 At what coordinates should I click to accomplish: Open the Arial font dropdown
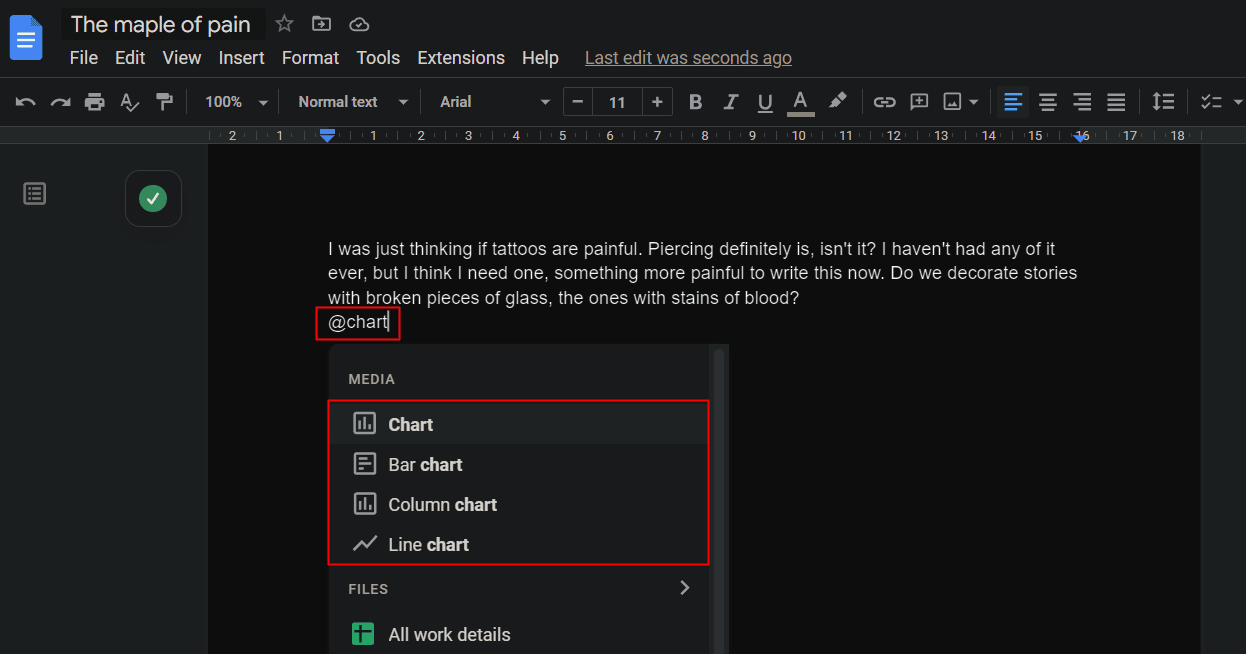(495, 102)
